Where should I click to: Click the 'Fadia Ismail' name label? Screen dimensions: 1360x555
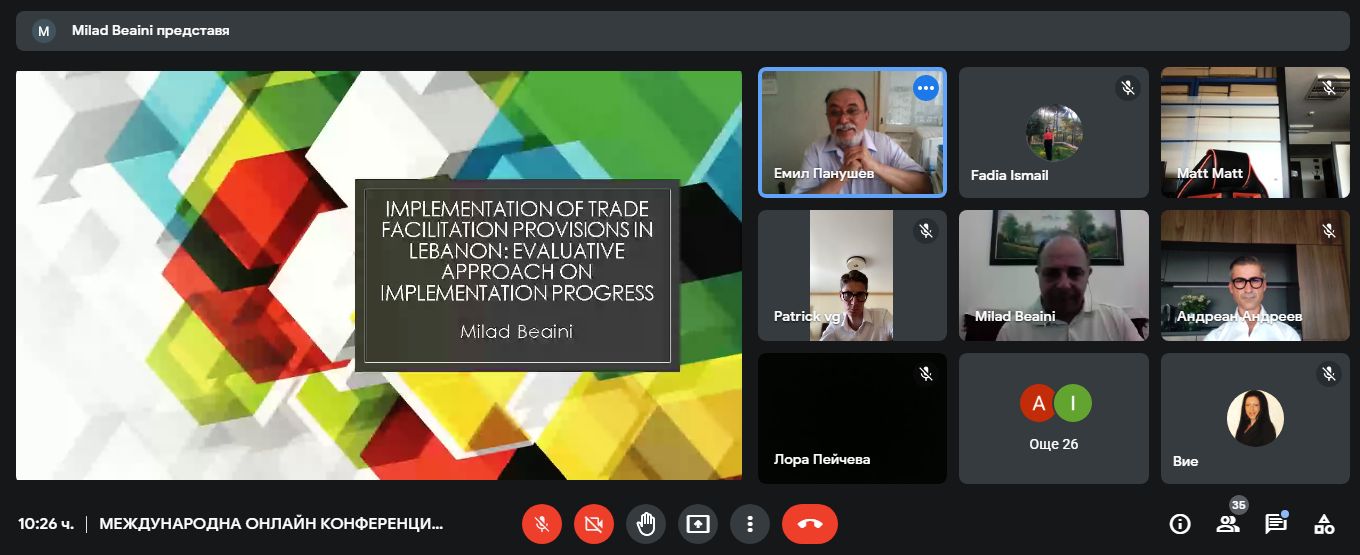1010,175
